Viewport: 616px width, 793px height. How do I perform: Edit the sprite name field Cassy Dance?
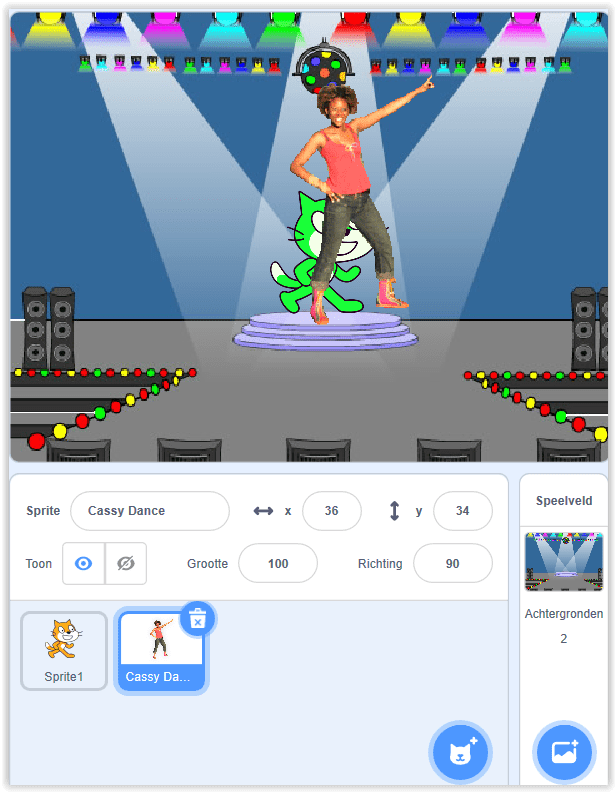pyautogui.click(x=150, y=511)
